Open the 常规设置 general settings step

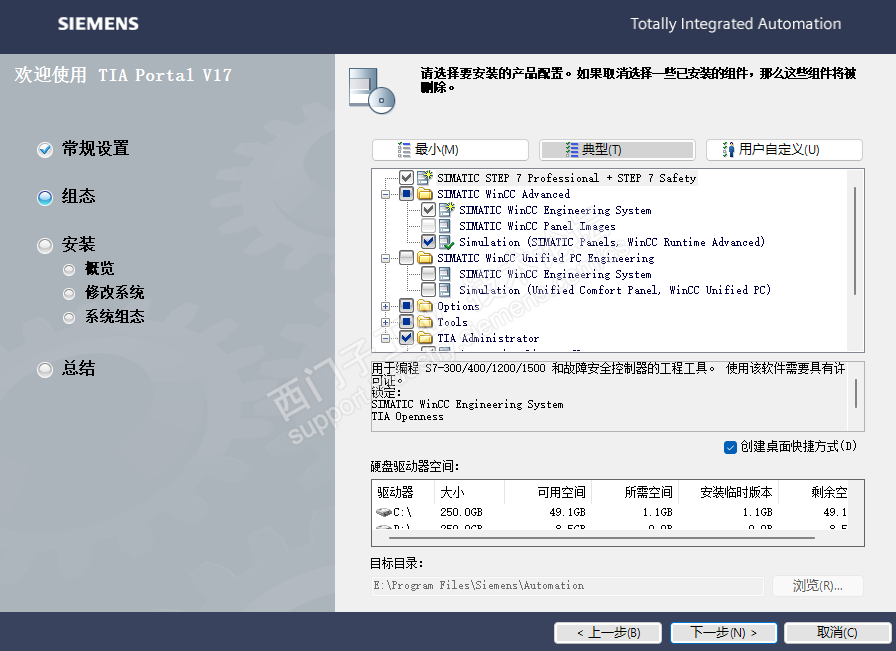click(83, 149)
